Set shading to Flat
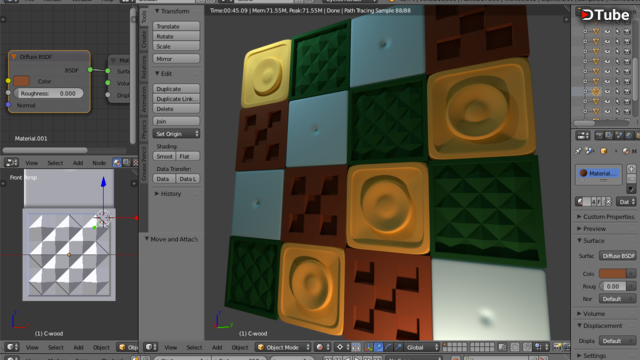The image size is (640, 360). [188, 156]
